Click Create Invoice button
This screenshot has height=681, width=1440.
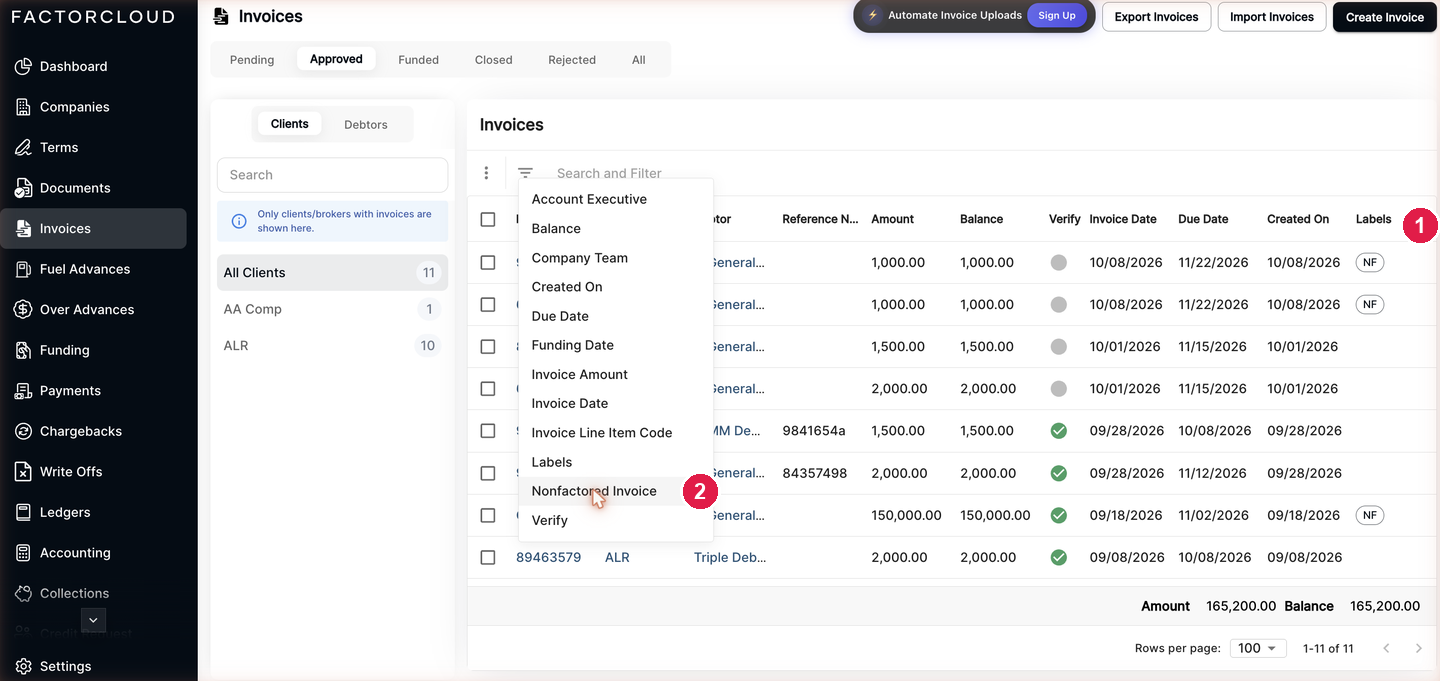tap(1384, 17)
